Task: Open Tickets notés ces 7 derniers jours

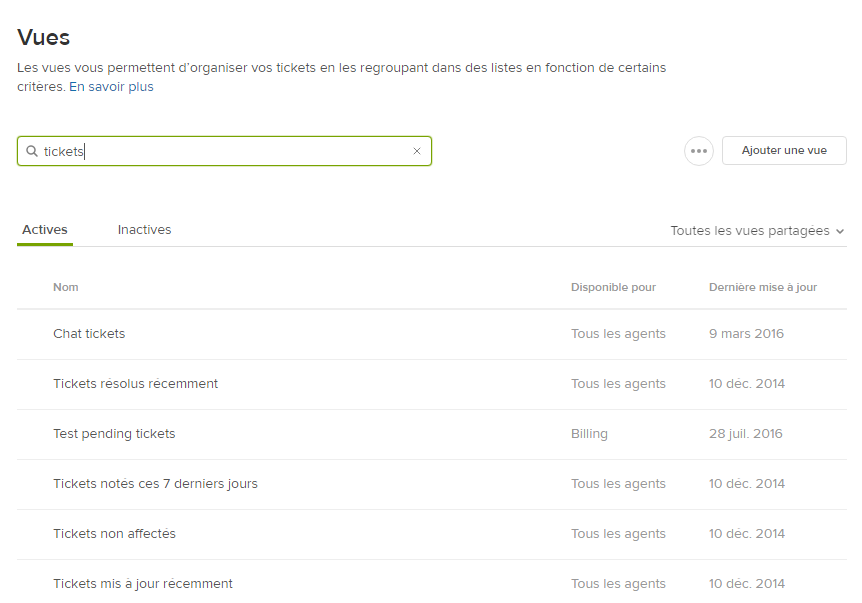Action: pyautogui.click(x=155, y=484)
